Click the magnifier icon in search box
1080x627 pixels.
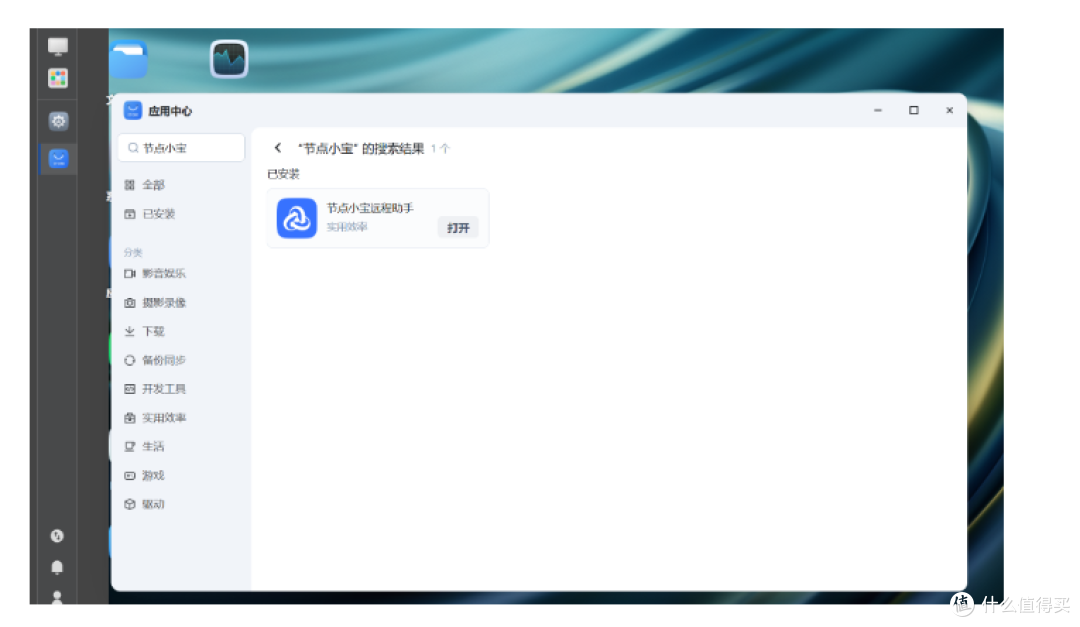[x=133, y=148]
